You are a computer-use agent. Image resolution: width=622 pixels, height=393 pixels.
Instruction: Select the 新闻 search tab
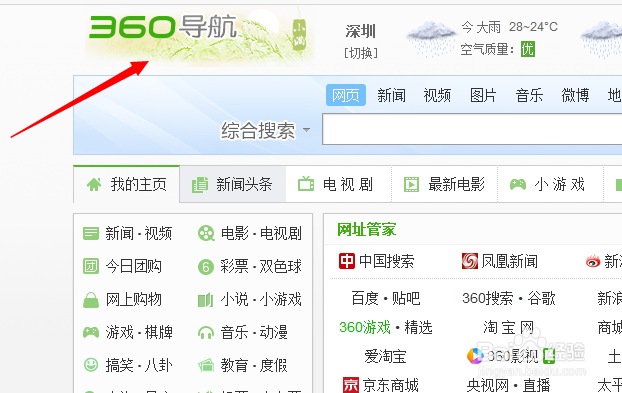tap(392, 96)
